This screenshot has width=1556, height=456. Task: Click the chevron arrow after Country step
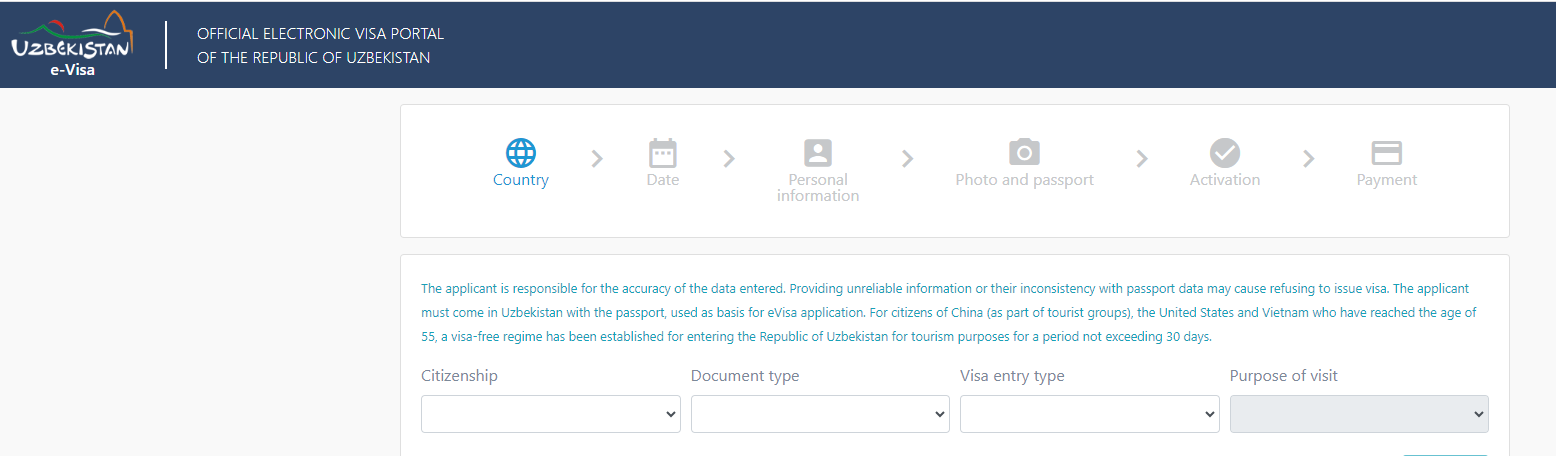598,158
